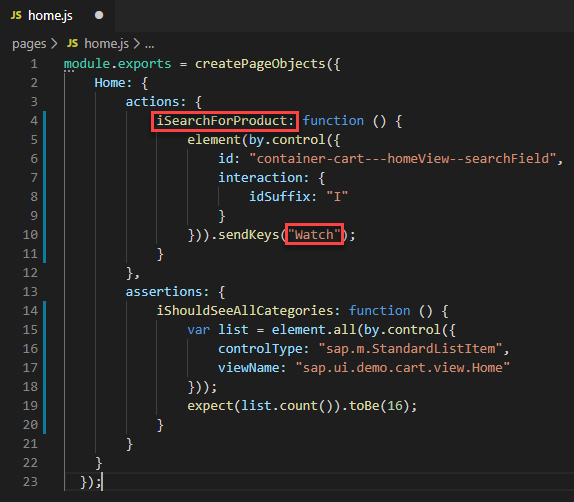Image resolution: width=574 pixels, height=502 pixels.
Task: Click the word module on line 1
Action: pyautogui.click(x=87, y=64)
